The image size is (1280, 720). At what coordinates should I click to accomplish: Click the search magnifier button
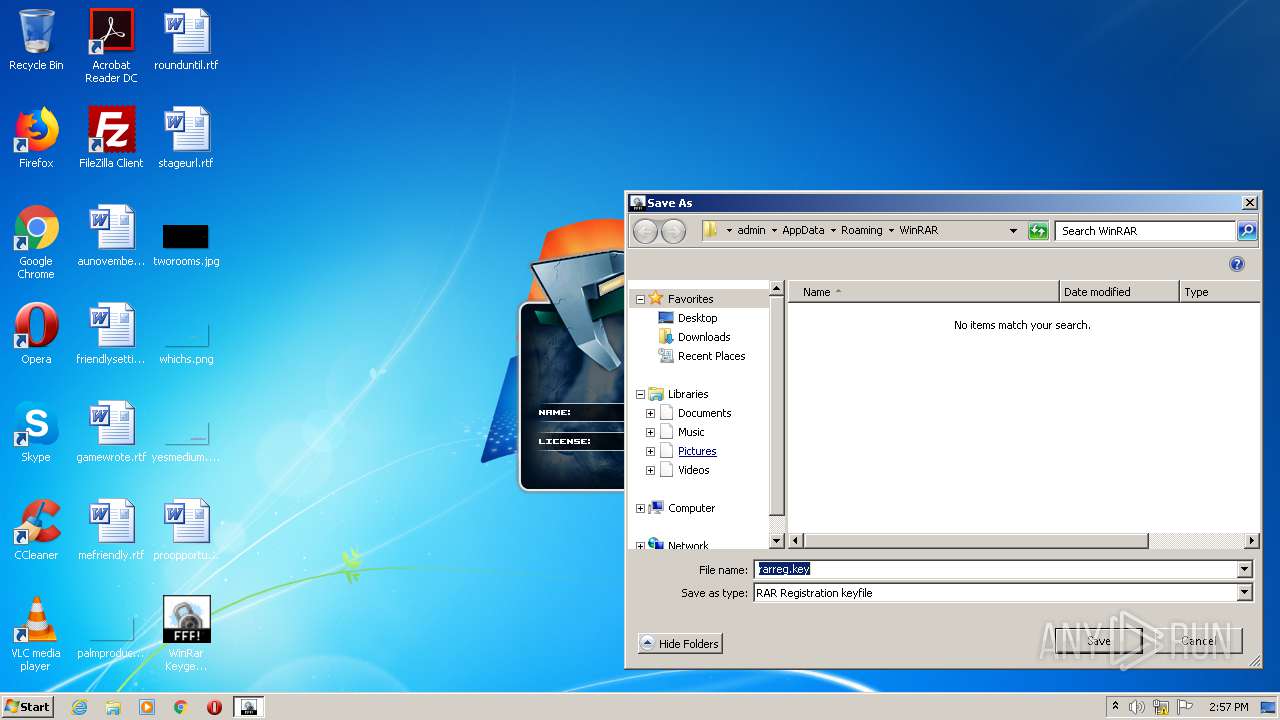[1247, 231]
